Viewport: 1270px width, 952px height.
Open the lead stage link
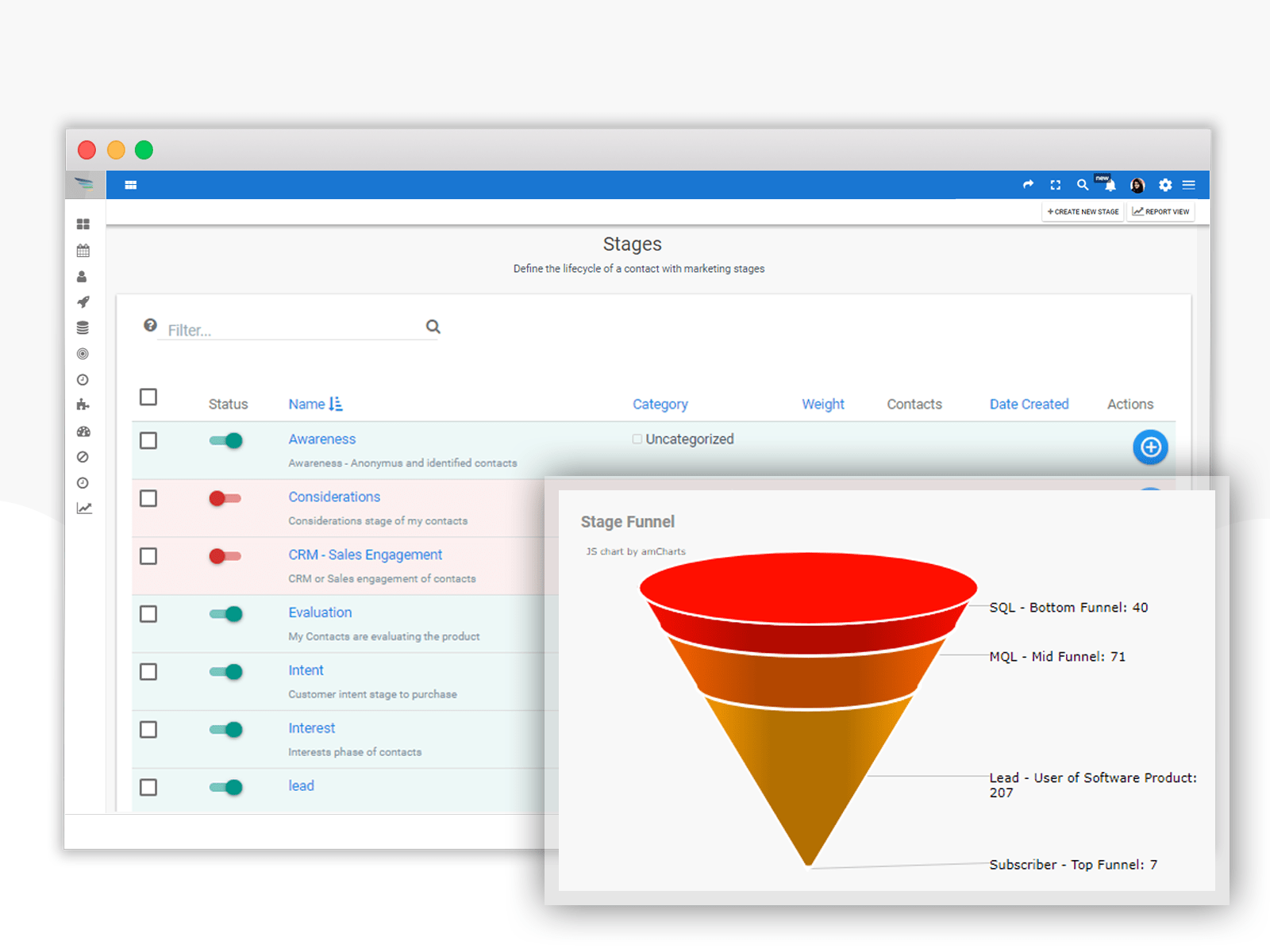[x=301, y=785]
